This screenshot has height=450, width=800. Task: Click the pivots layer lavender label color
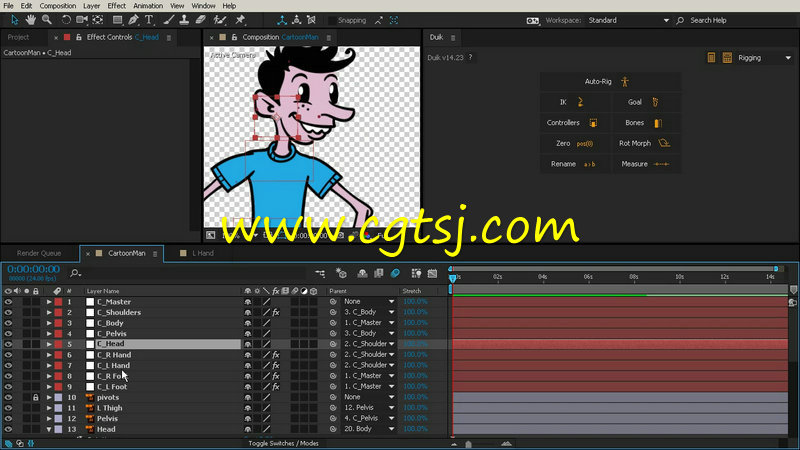[59, 397]
